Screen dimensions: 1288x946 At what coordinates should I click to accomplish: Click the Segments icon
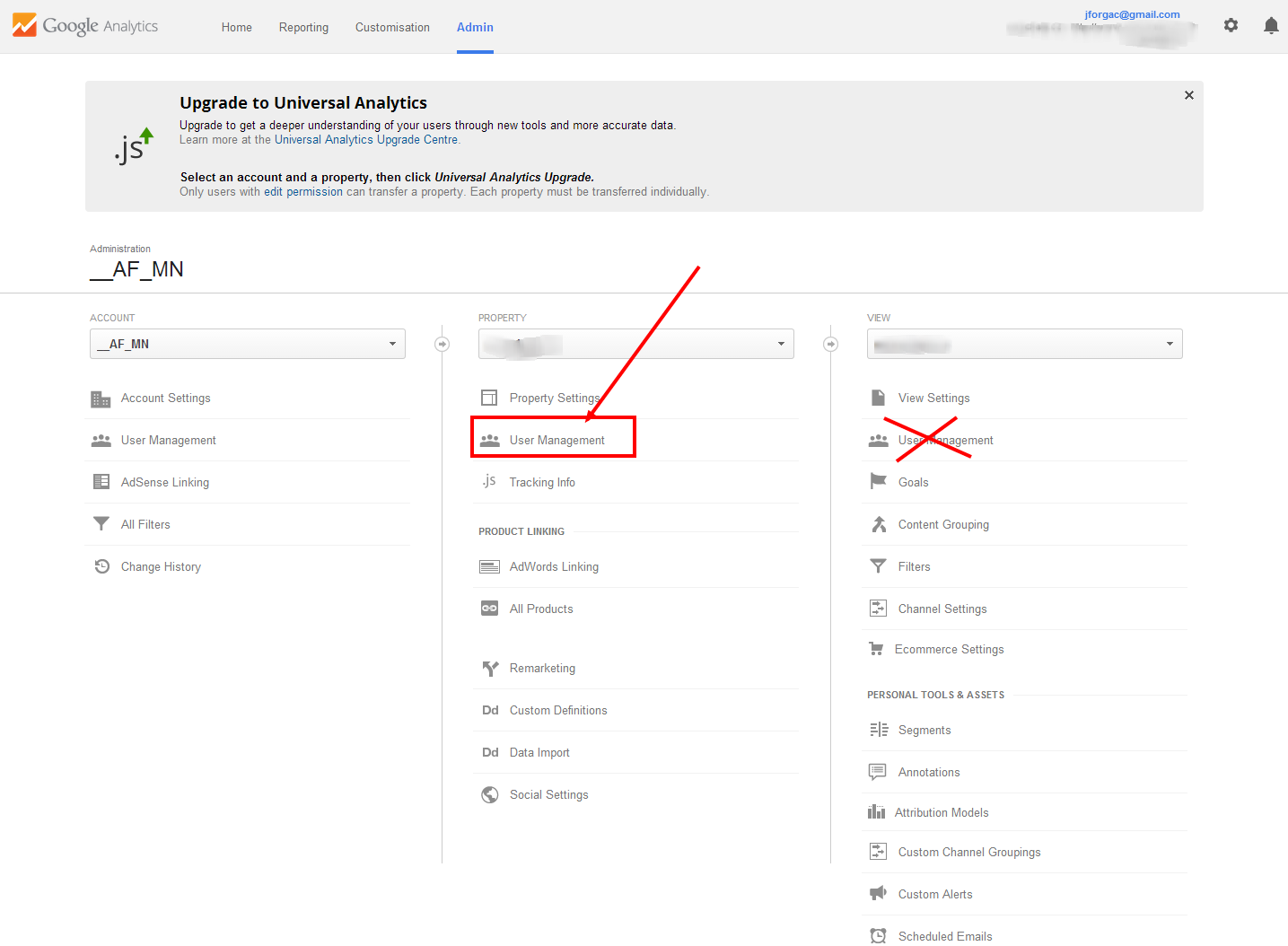click(x=879, y=730)
